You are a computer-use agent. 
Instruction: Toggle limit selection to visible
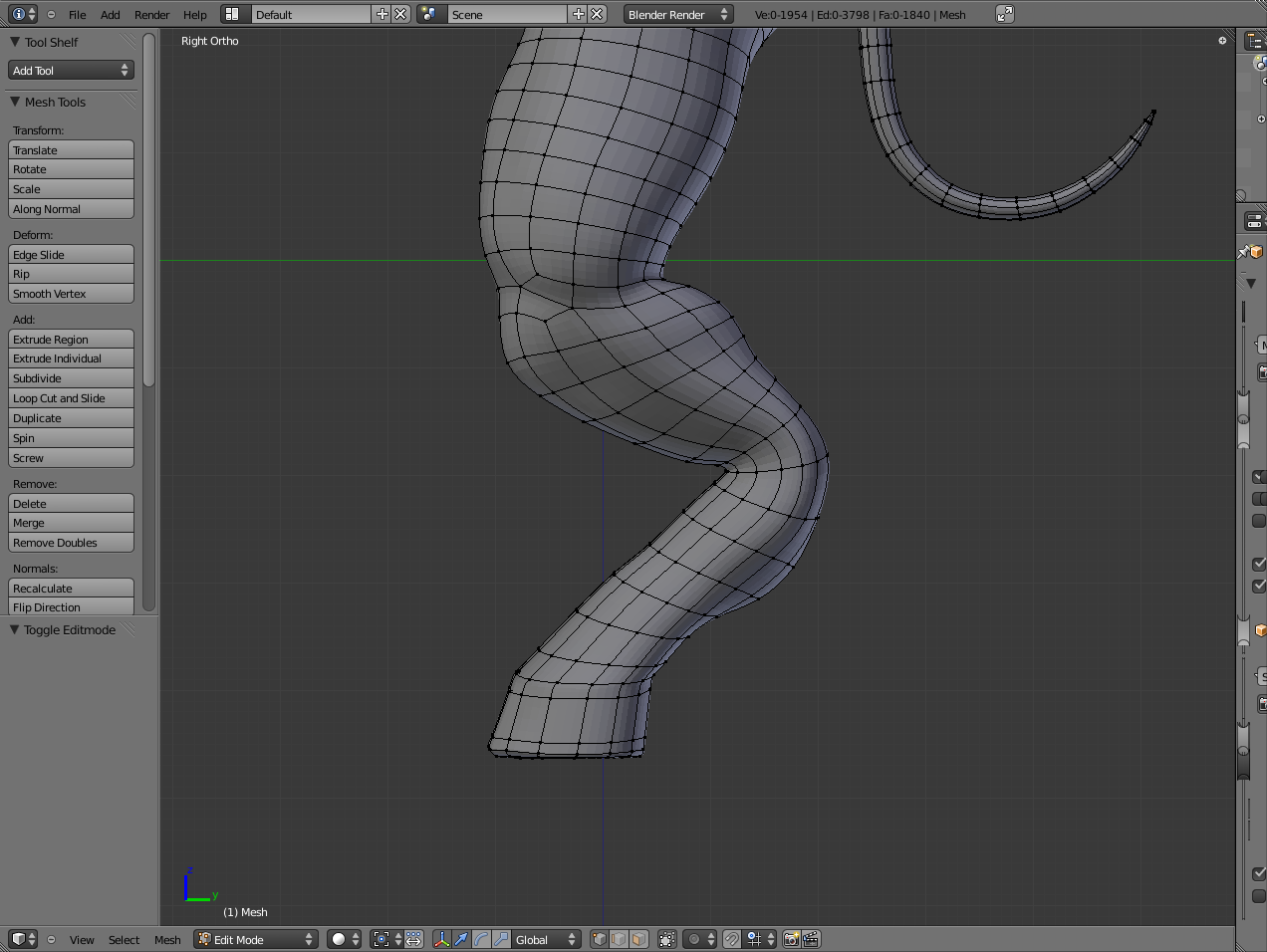pos(667,939)
